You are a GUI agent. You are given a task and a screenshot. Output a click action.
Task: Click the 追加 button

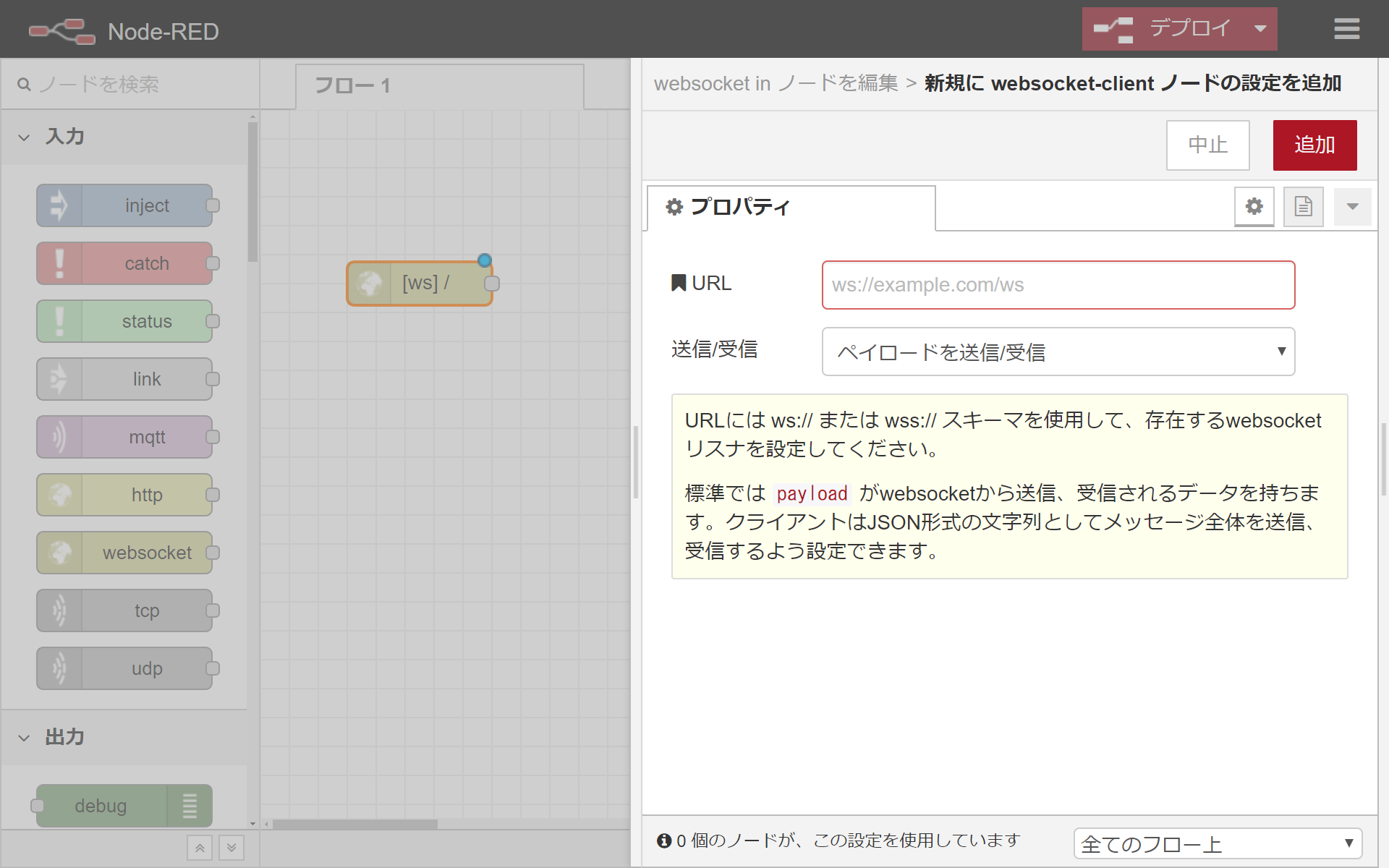click(x=1314, y=145)
